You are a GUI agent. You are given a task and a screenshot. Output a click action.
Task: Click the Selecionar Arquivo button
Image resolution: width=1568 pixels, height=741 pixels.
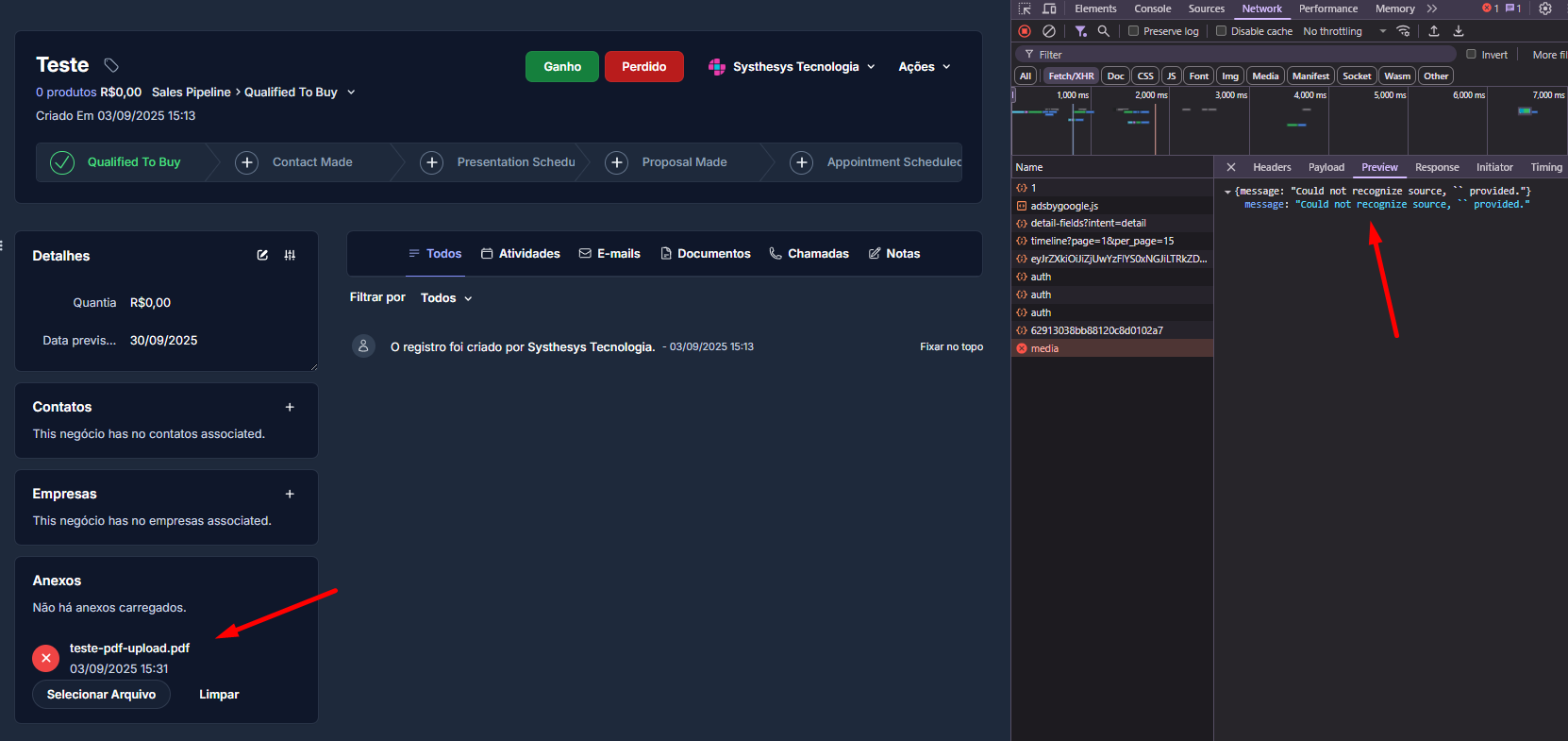coord(102,694)
